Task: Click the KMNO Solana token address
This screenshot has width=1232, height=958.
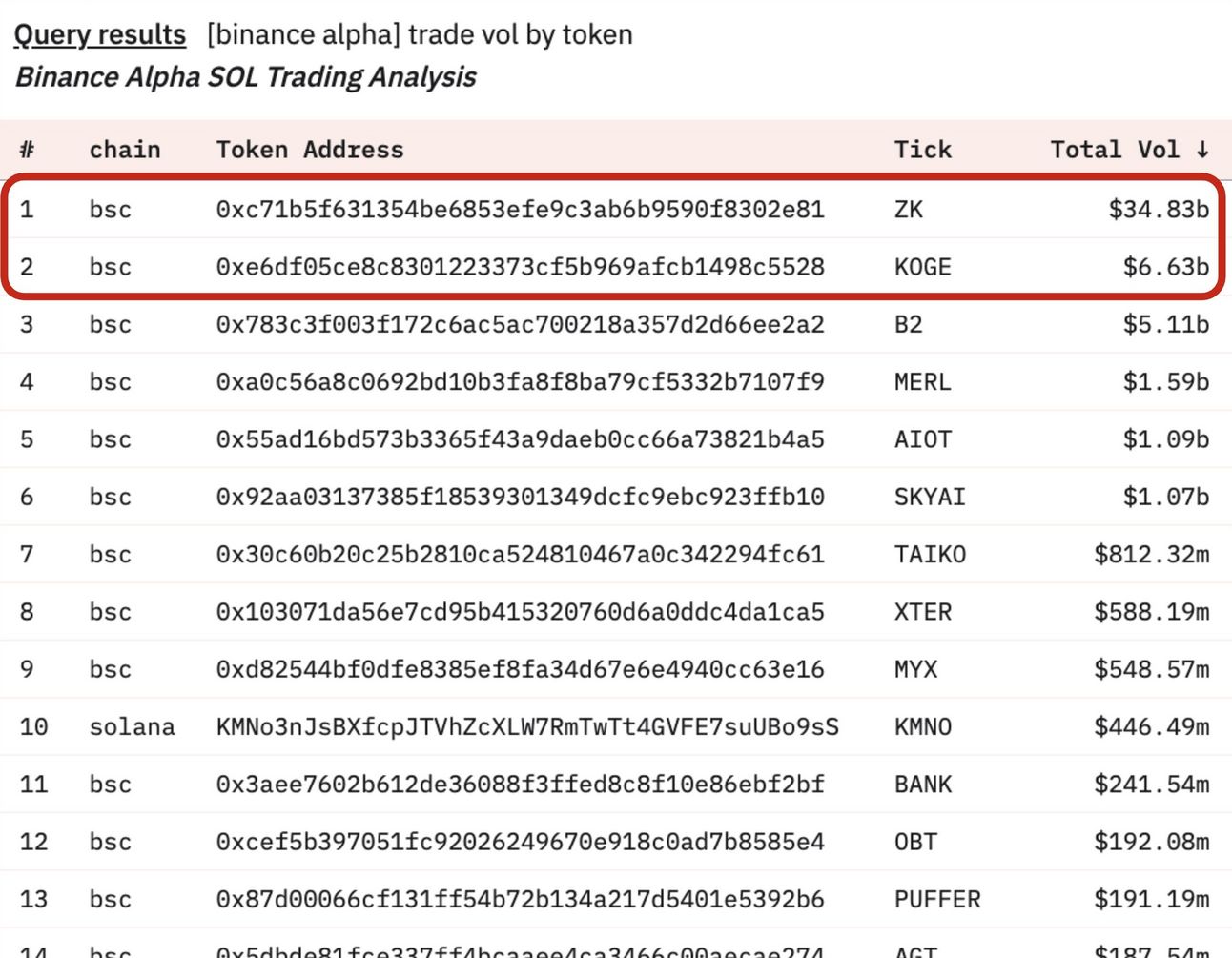Action: click(527, 727)
